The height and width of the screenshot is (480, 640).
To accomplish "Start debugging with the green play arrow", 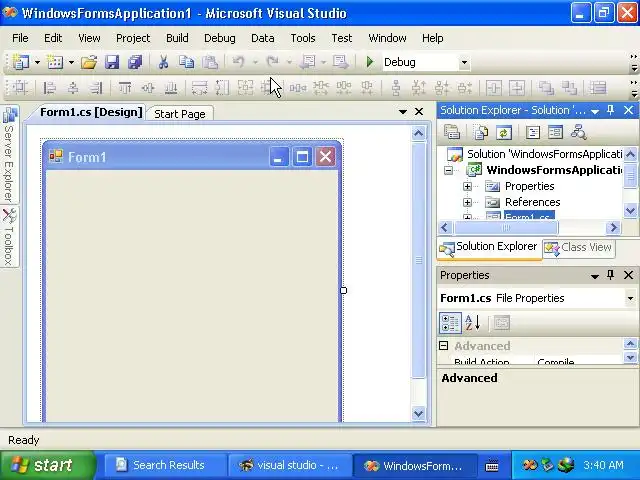I will (370, 62).
